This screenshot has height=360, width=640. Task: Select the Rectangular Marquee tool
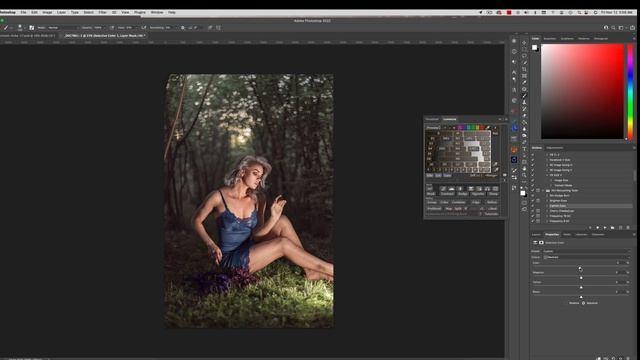[524, 49]
